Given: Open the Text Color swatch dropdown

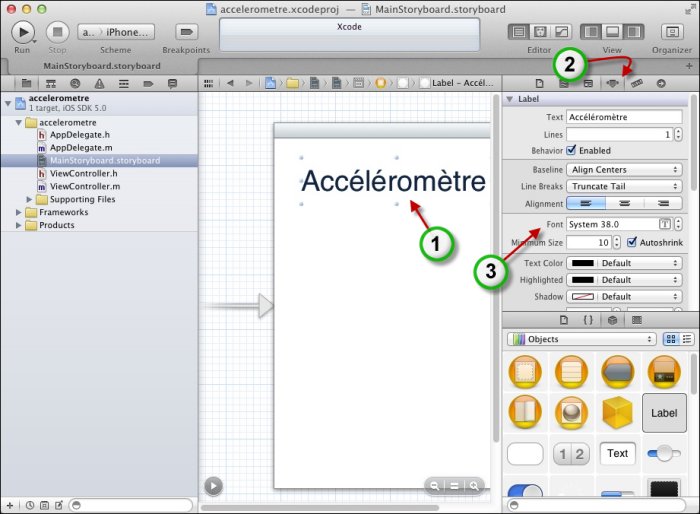Looking at the screenshot, I should coord(624,263).
